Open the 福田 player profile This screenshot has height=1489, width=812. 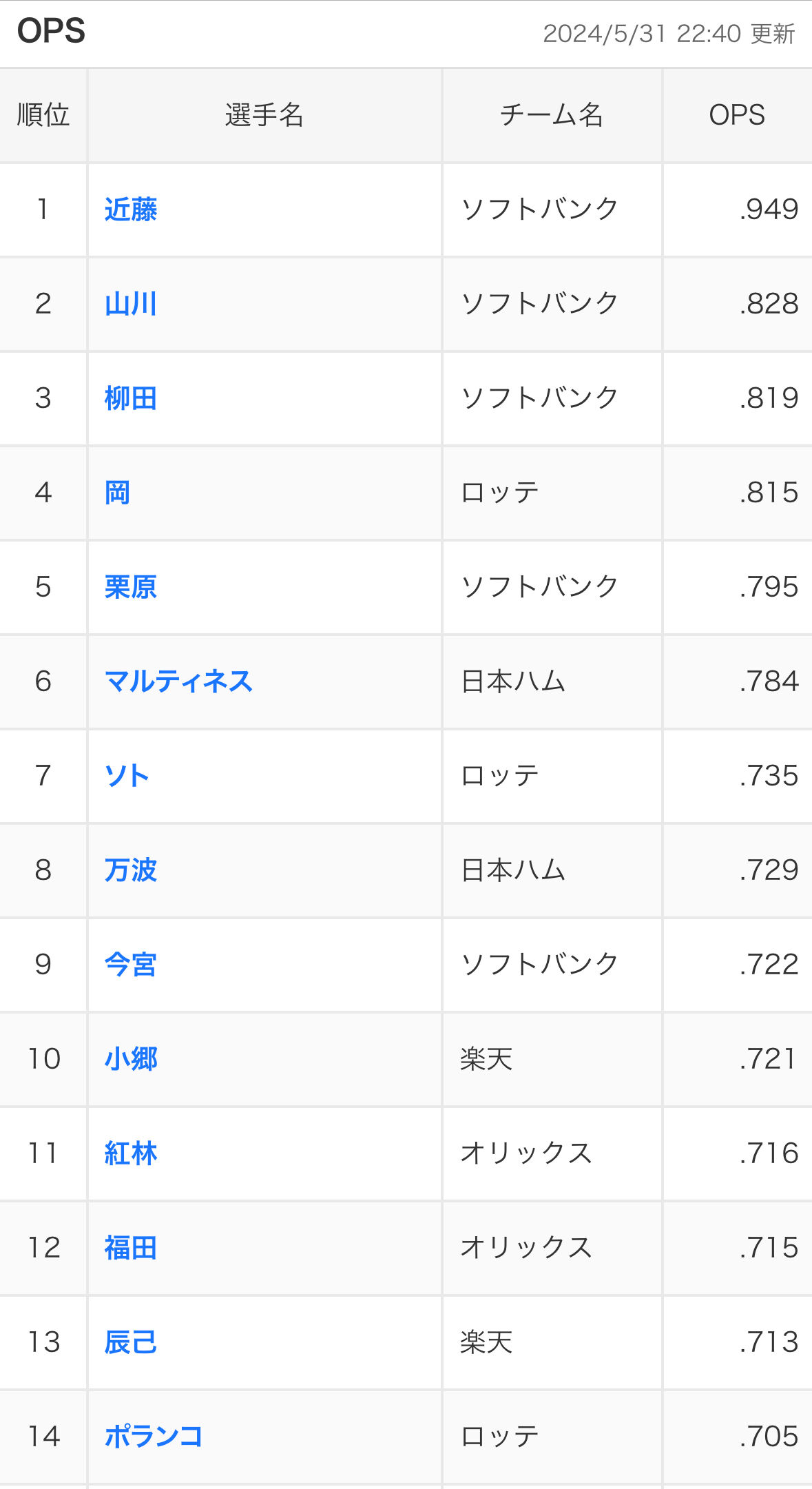click(131, 1248)
